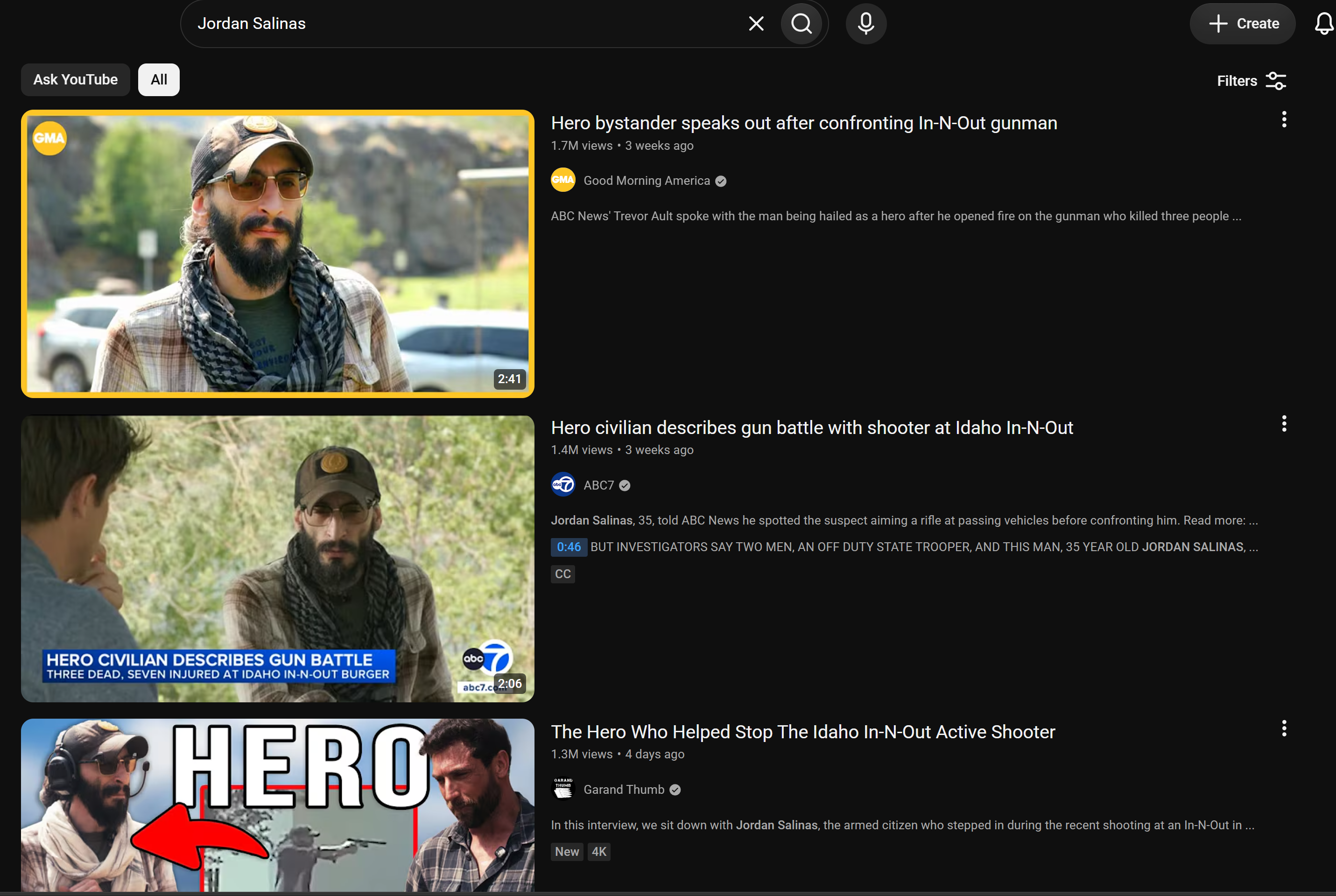Start voice search with the microphone icon
The width and height of the screenshot is (1336, 896).
(866, 23)
